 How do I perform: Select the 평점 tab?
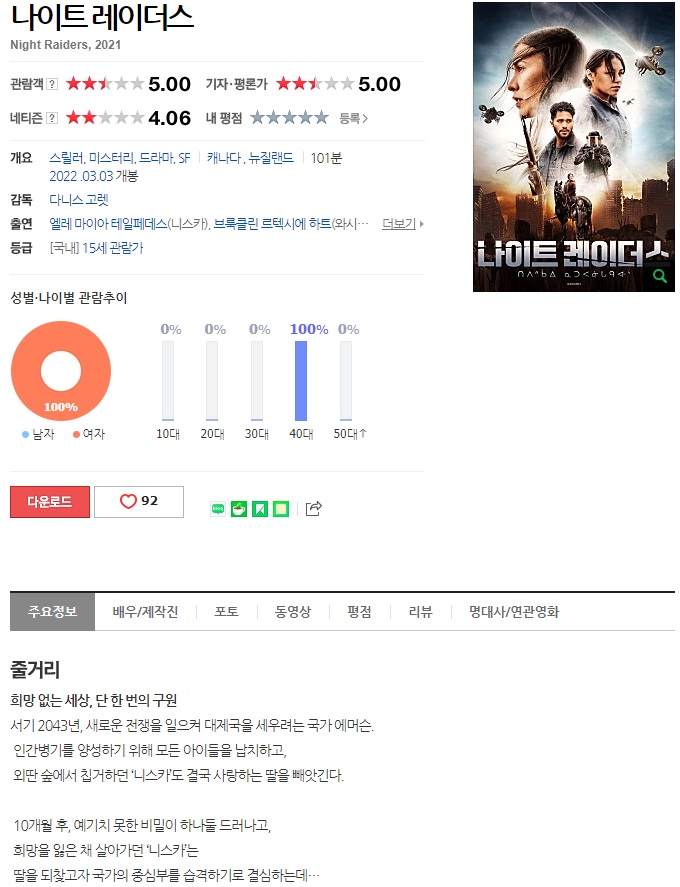tap(359, 612)
